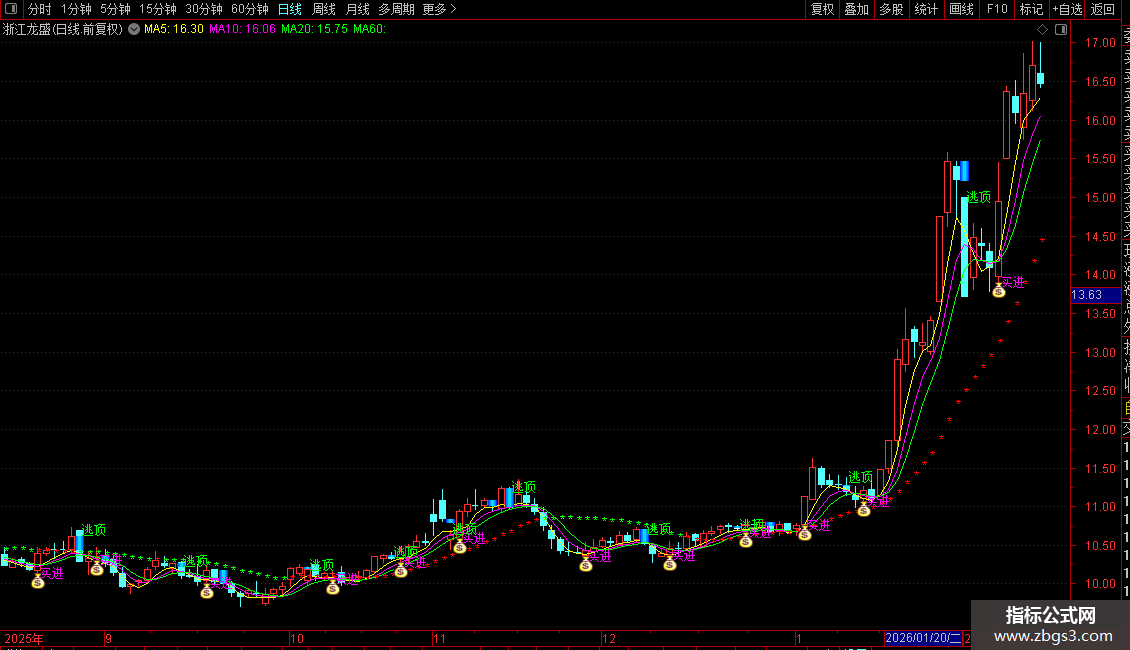Click the 17.00 price axis label
The height and width of the screenshot is (650, 1130).
click(x=1100, y=43)
